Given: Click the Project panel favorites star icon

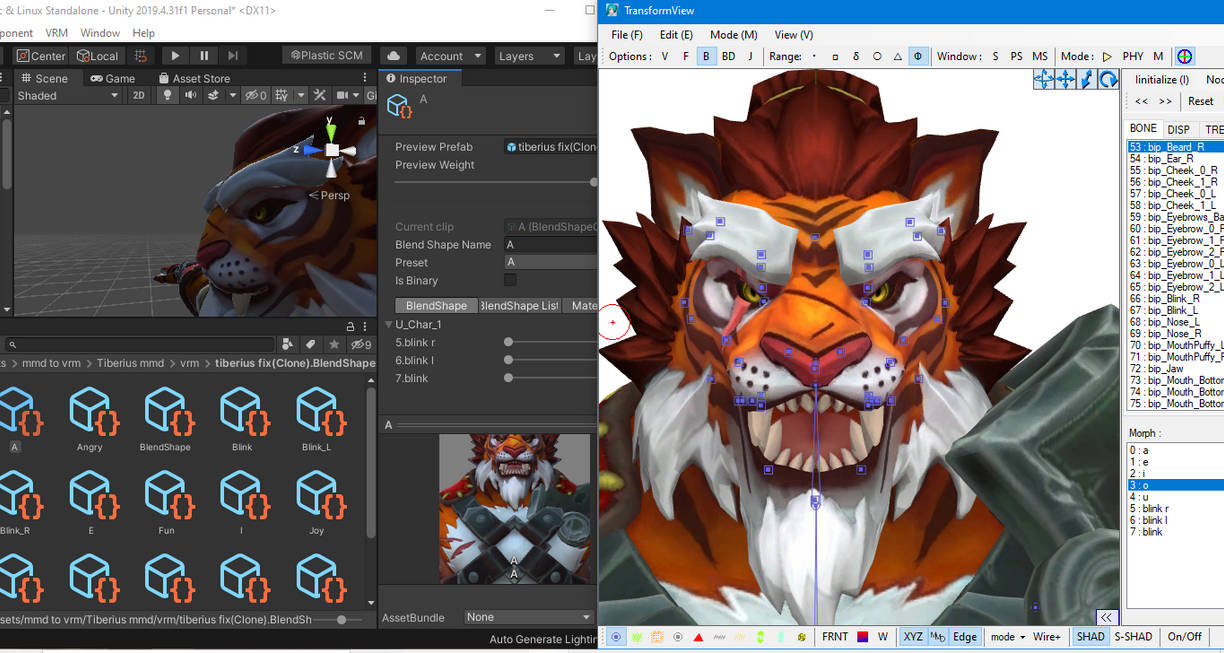Looking at the screenshot, I should [x=334, y=344].
